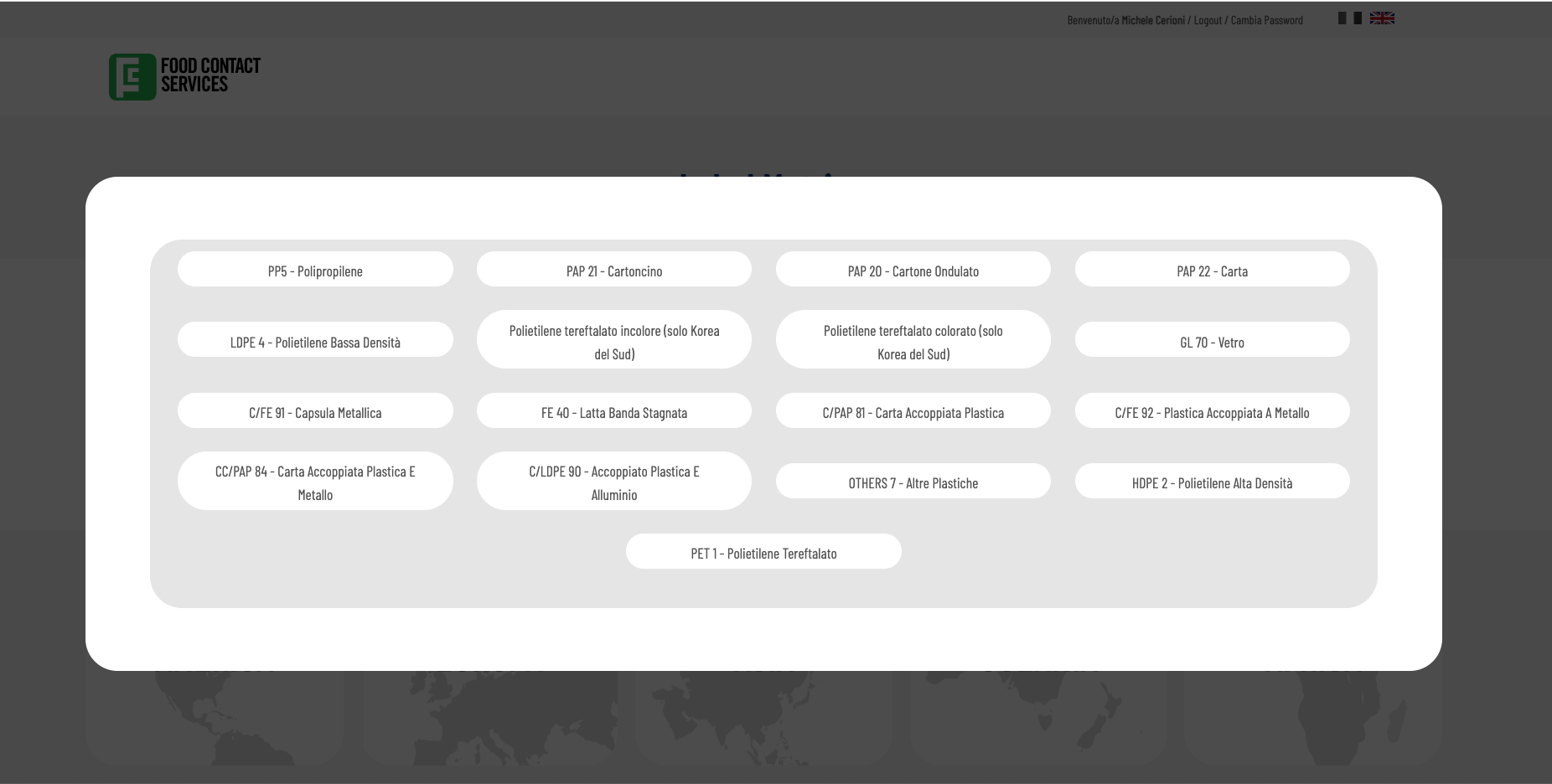Pick OTHERS 7 - Altre Plastiche

click(913, 482)
